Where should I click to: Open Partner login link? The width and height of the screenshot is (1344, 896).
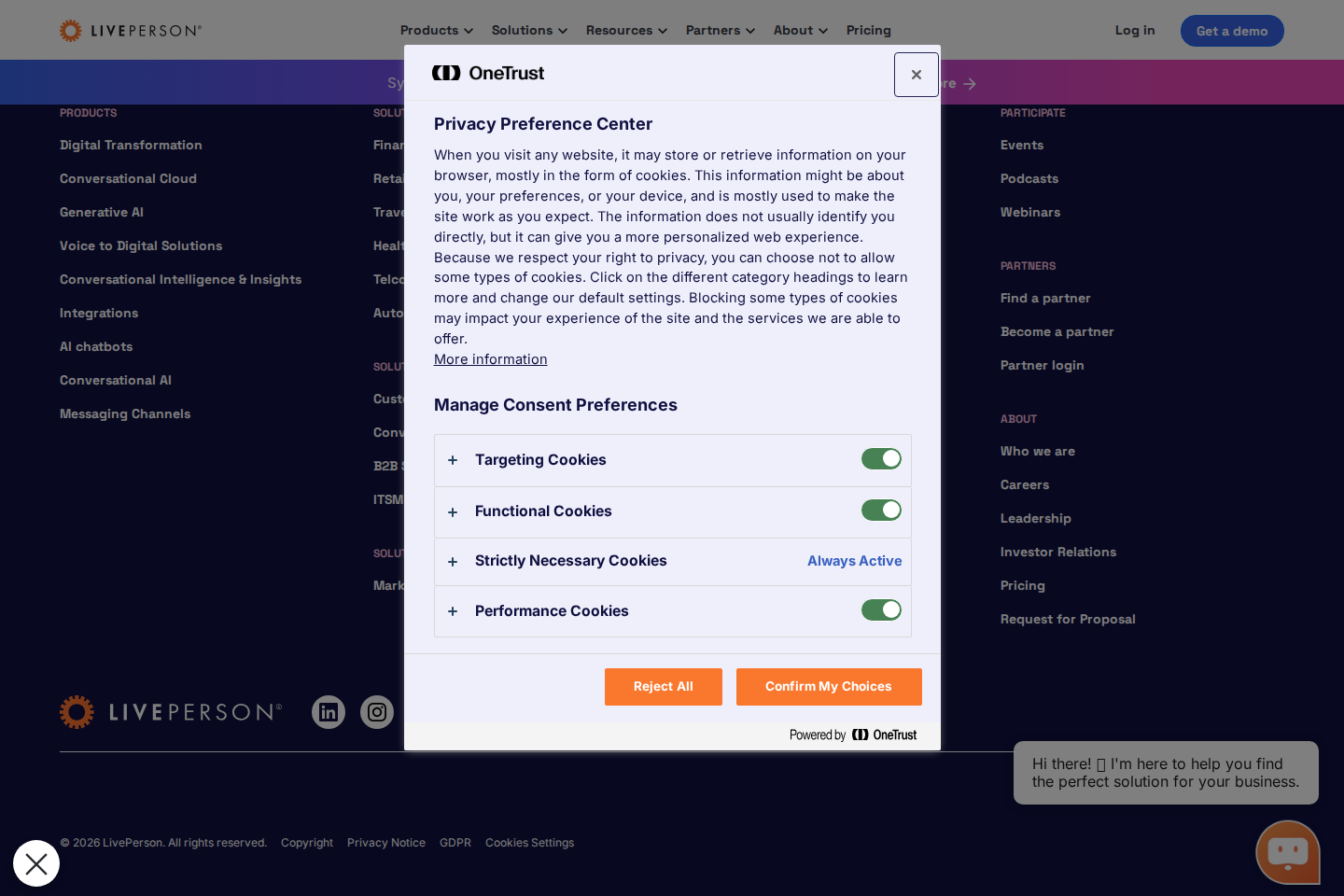(x=1043, y=365)
